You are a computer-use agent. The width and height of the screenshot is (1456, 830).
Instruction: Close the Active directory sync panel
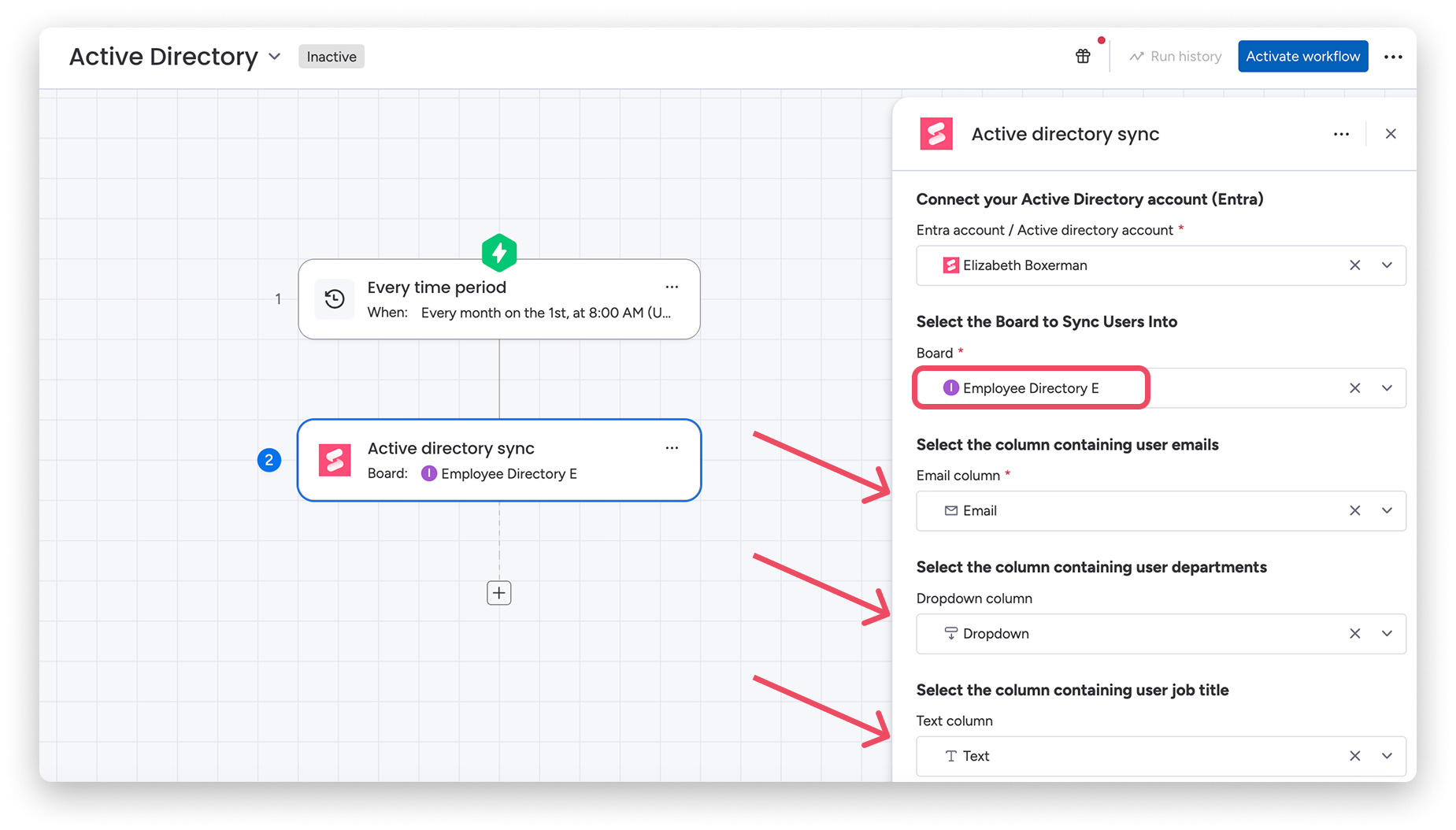point(1391,134)
